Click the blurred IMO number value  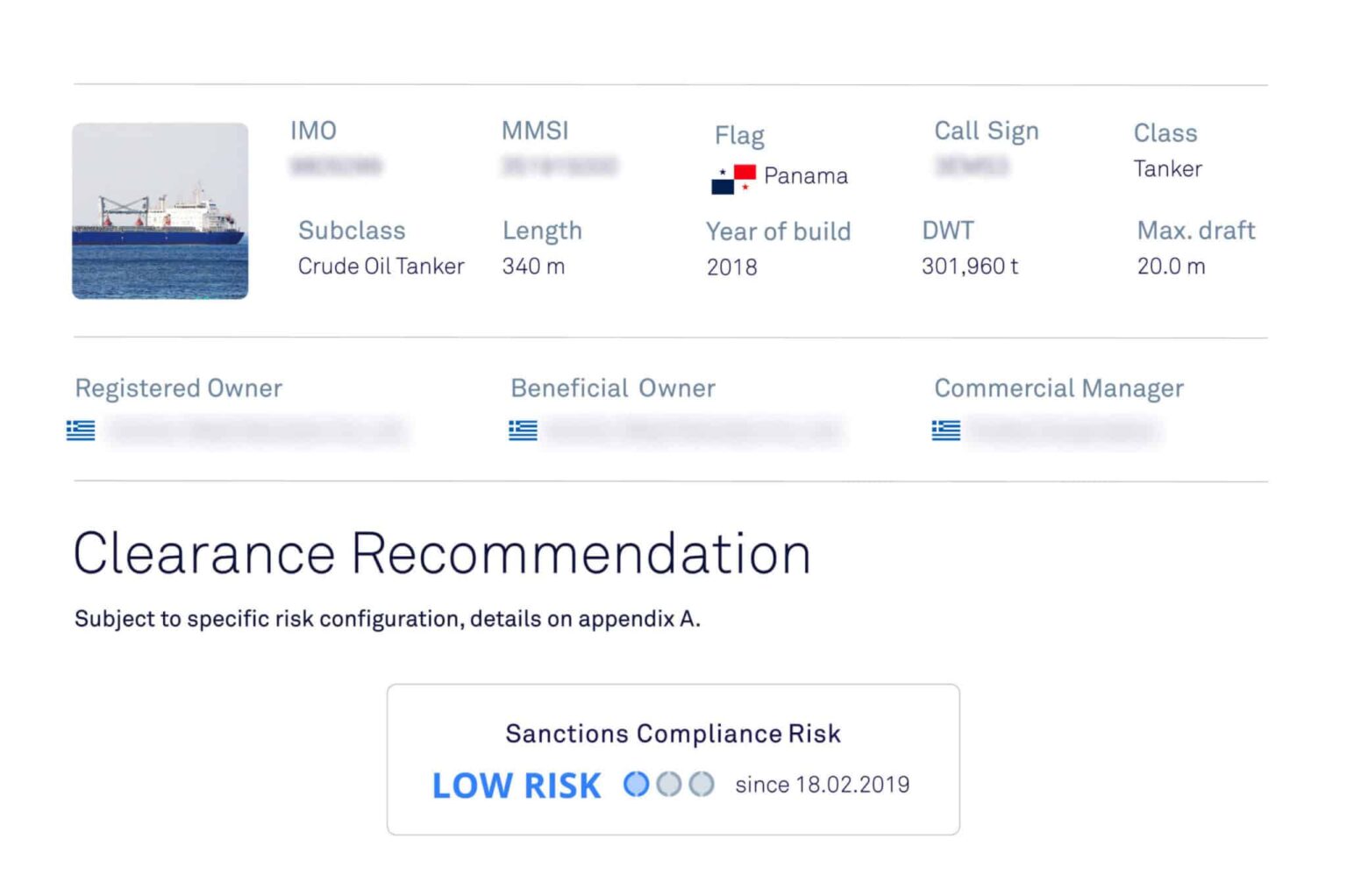click(x=336, y=166)
